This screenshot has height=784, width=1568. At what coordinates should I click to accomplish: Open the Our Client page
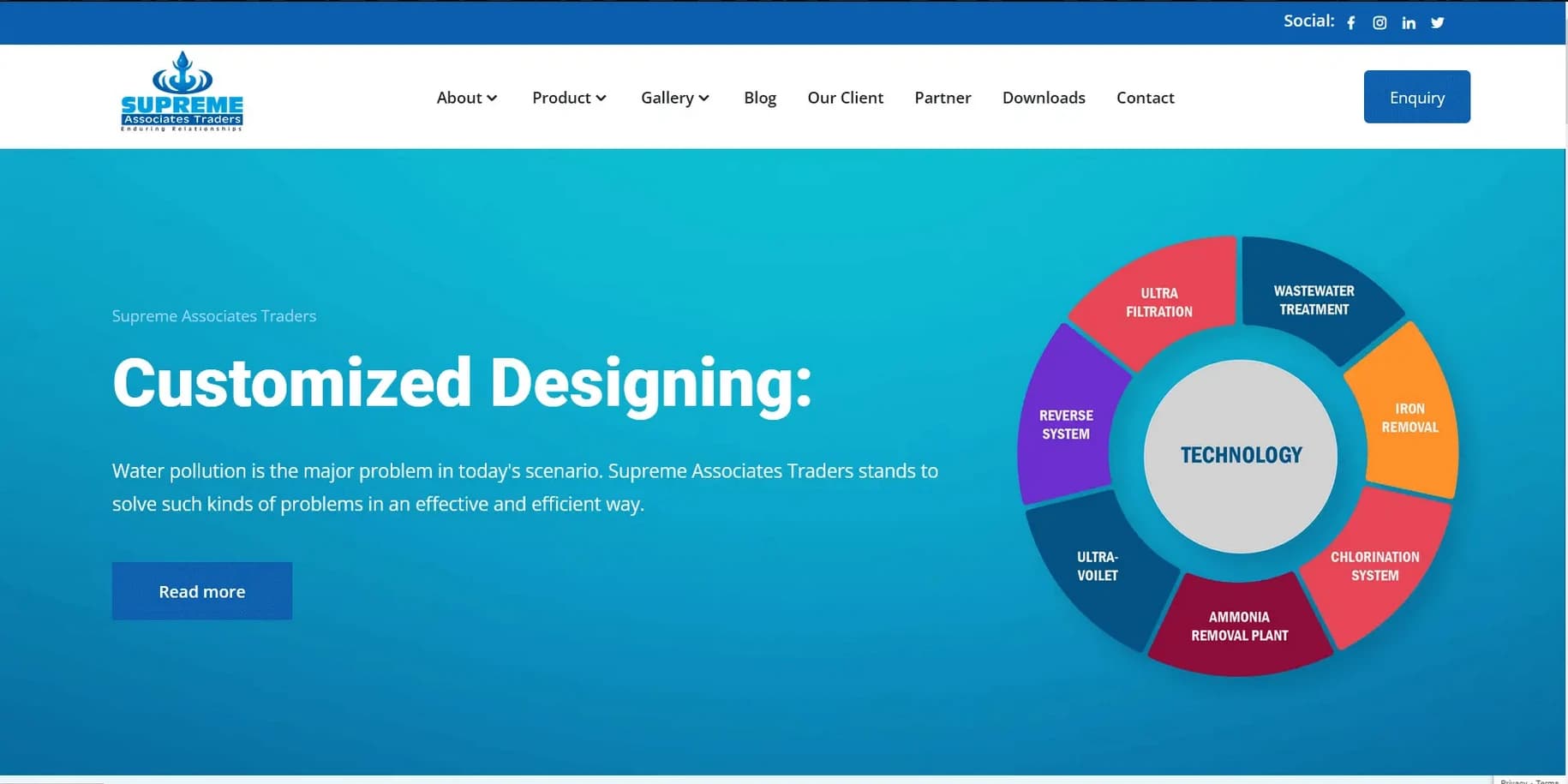pyautogui.click(x=845, y=98)
